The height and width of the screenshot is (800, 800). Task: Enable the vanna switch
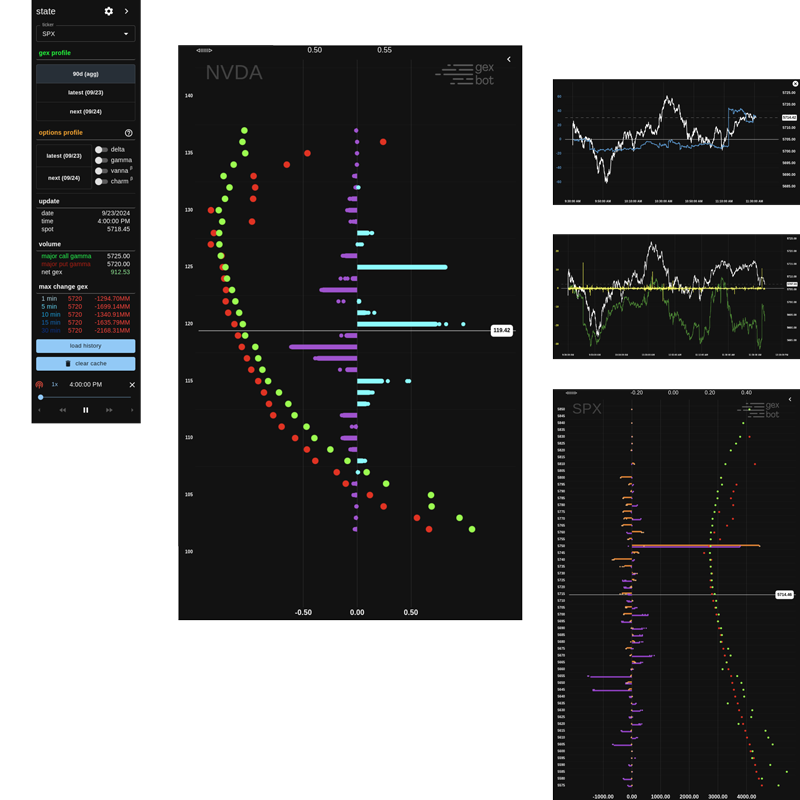(x=101, y=171)
